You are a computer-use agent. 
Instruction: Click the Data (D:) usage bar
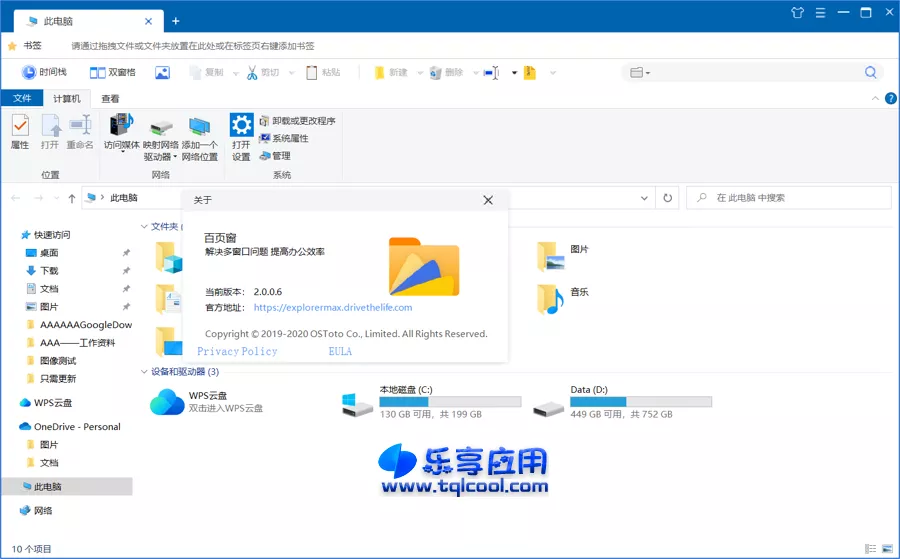tap(641, 402)
